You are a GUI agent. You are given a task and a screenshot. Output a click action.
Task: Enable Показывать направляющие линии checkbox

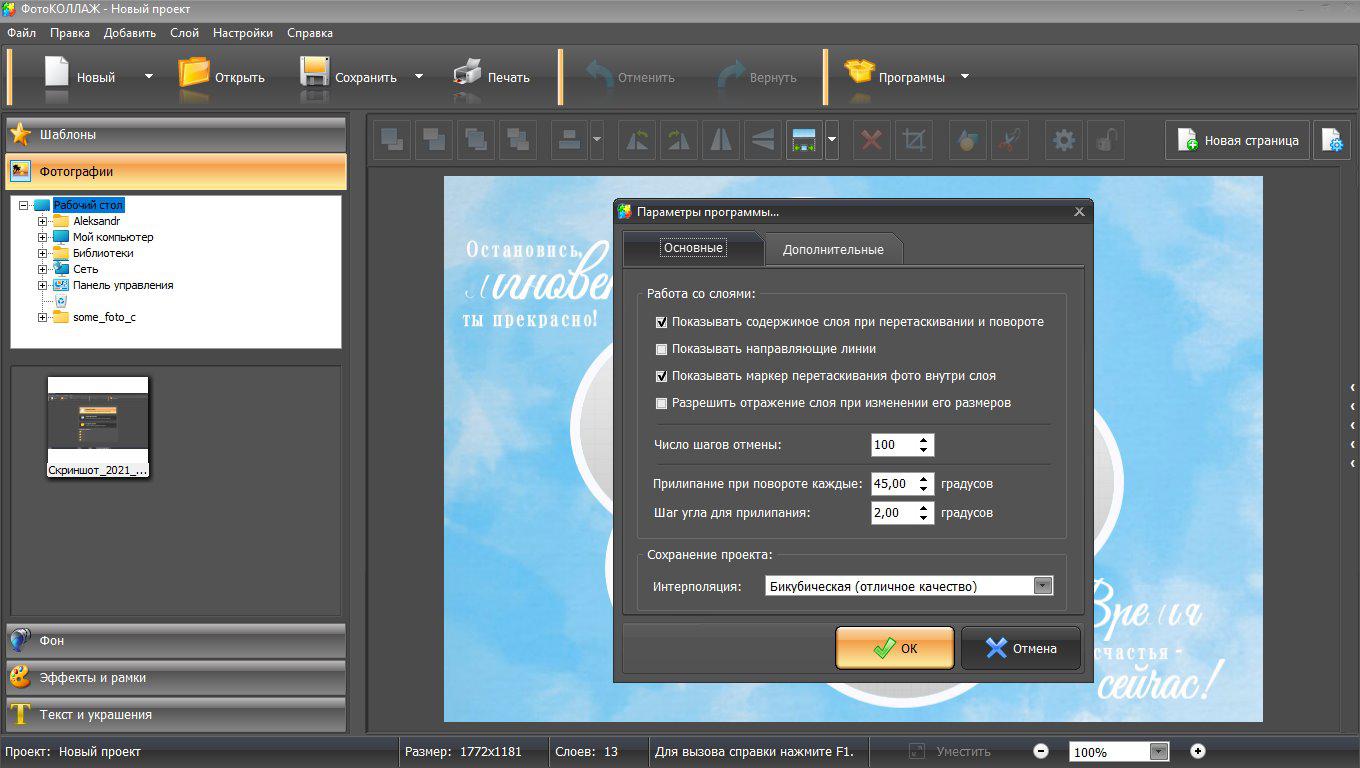click(x=661, y=349)
